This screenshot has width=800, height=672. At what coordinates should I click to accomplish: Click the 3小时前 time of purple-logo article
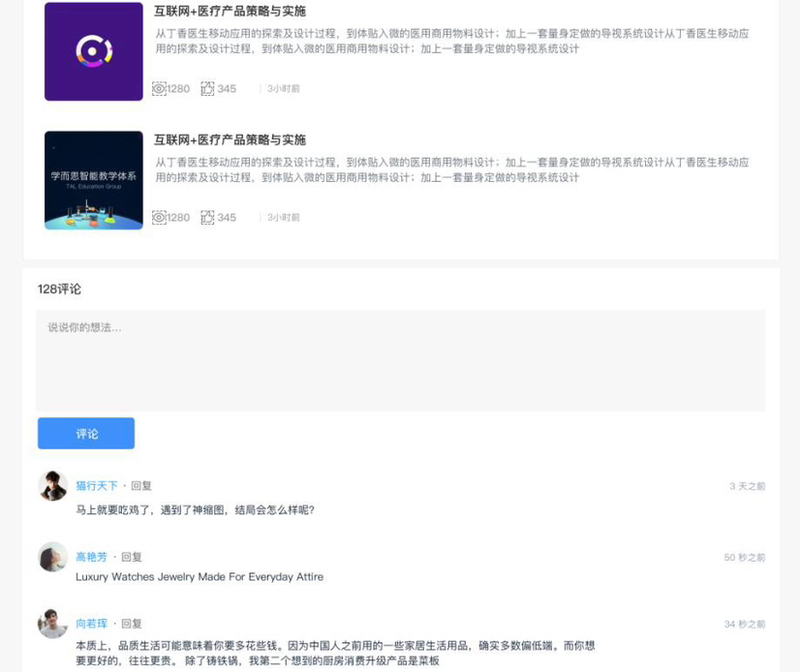(284, 89)
